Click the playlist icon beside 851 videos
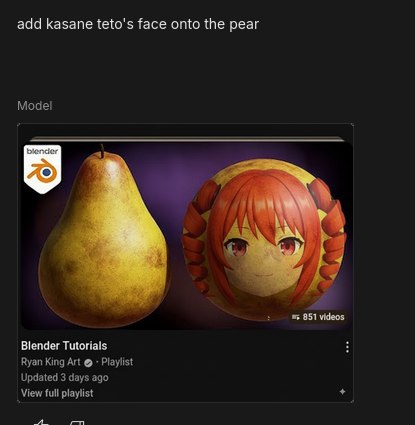This screenshot has width=415, height=425. tap(295, 317)
